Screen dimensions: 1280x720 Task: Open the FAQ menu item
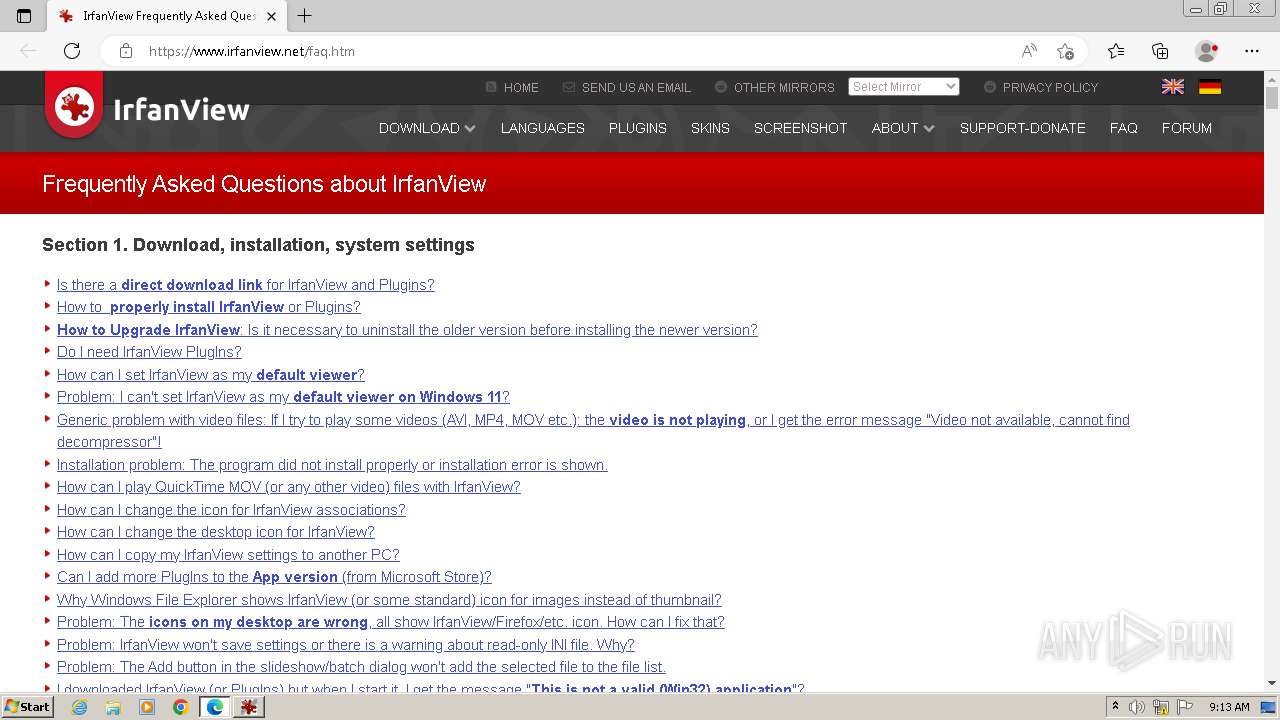pyautogui.click(x=1124, y=128)
